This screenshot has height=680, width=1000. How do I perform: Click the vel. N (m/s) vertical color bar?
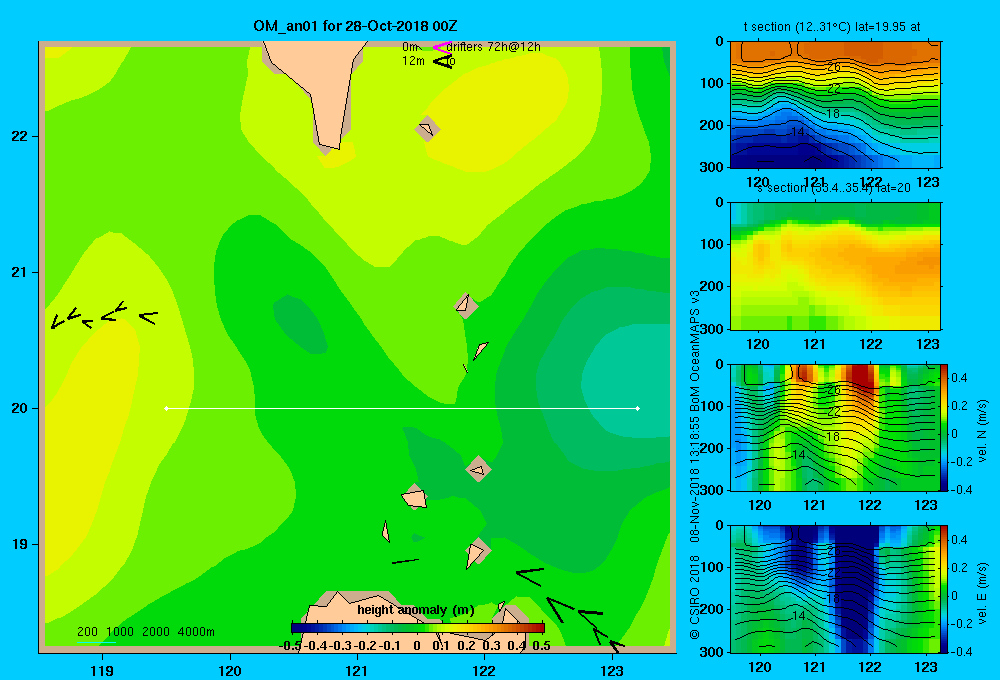click(x=945, y=427)
